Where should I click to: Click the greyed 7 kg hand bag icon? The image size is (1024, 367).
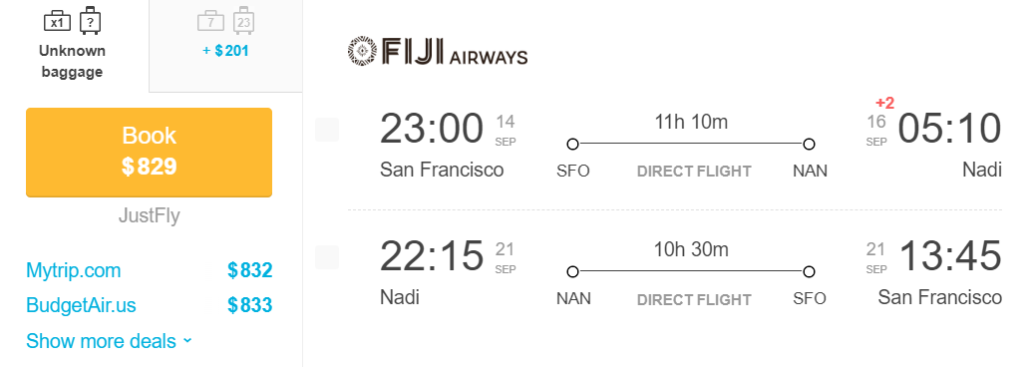(x=211, y=21)
